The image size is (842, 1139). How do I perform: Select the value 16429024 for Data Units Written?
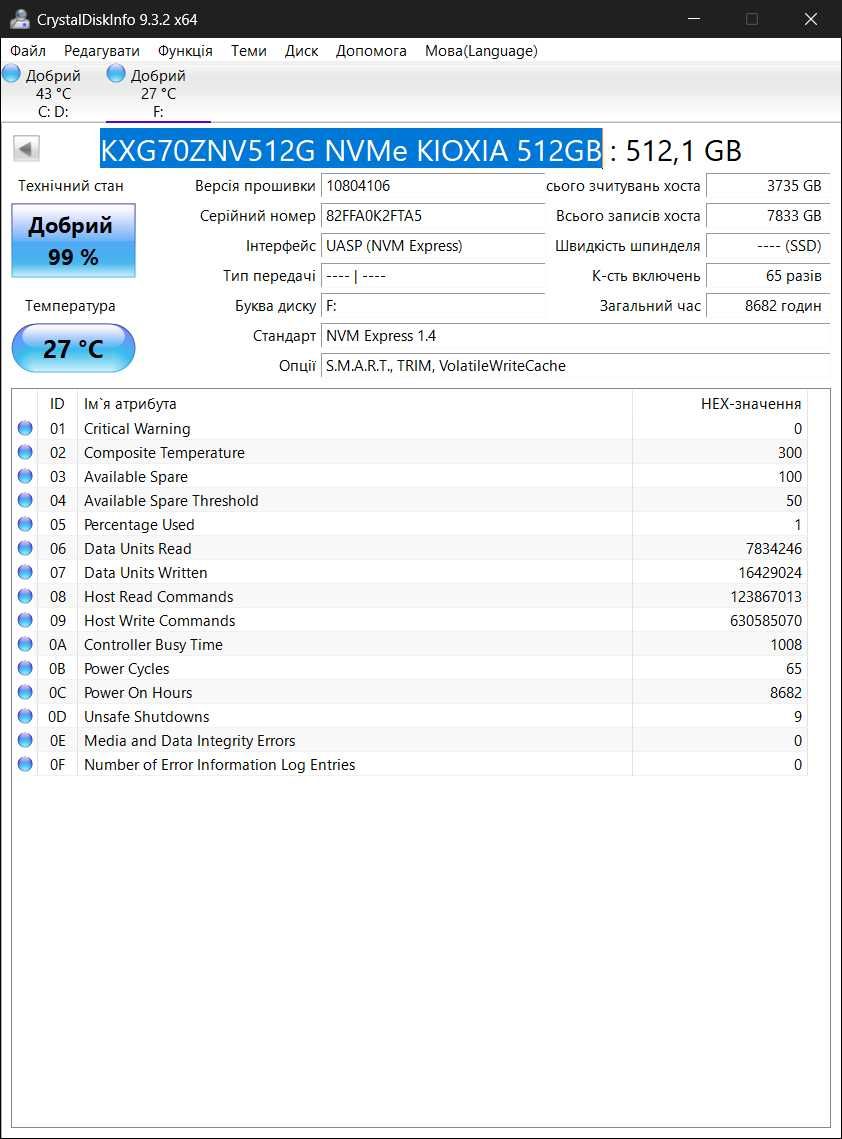[770, 572]
